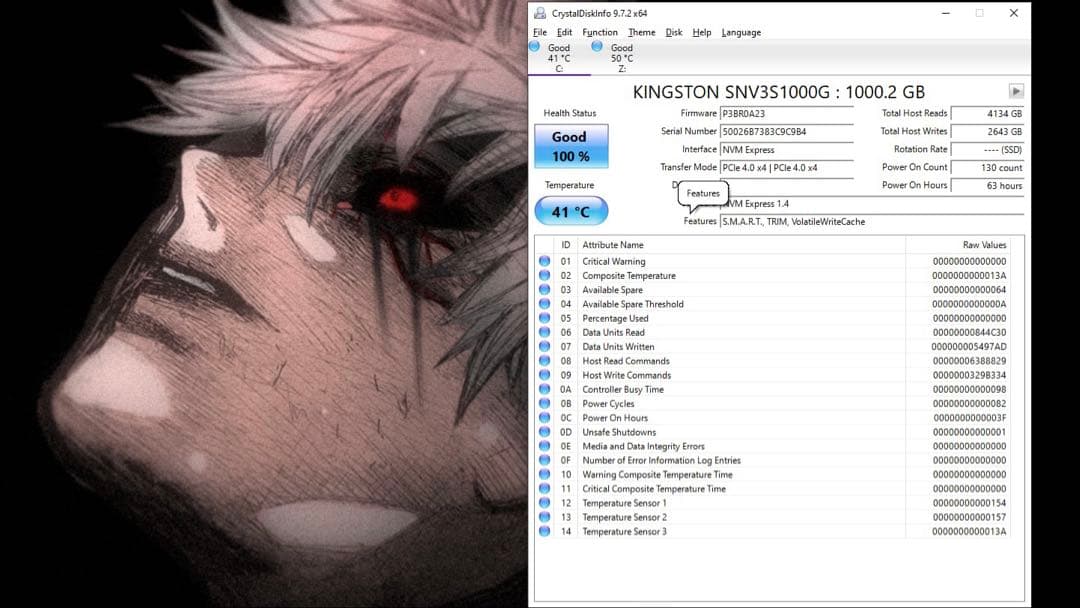The width and height of the screenshot is (1080, 608).
Task: Click status circle for Media and Data Integrity Errors
Action: tap(544, 446)
